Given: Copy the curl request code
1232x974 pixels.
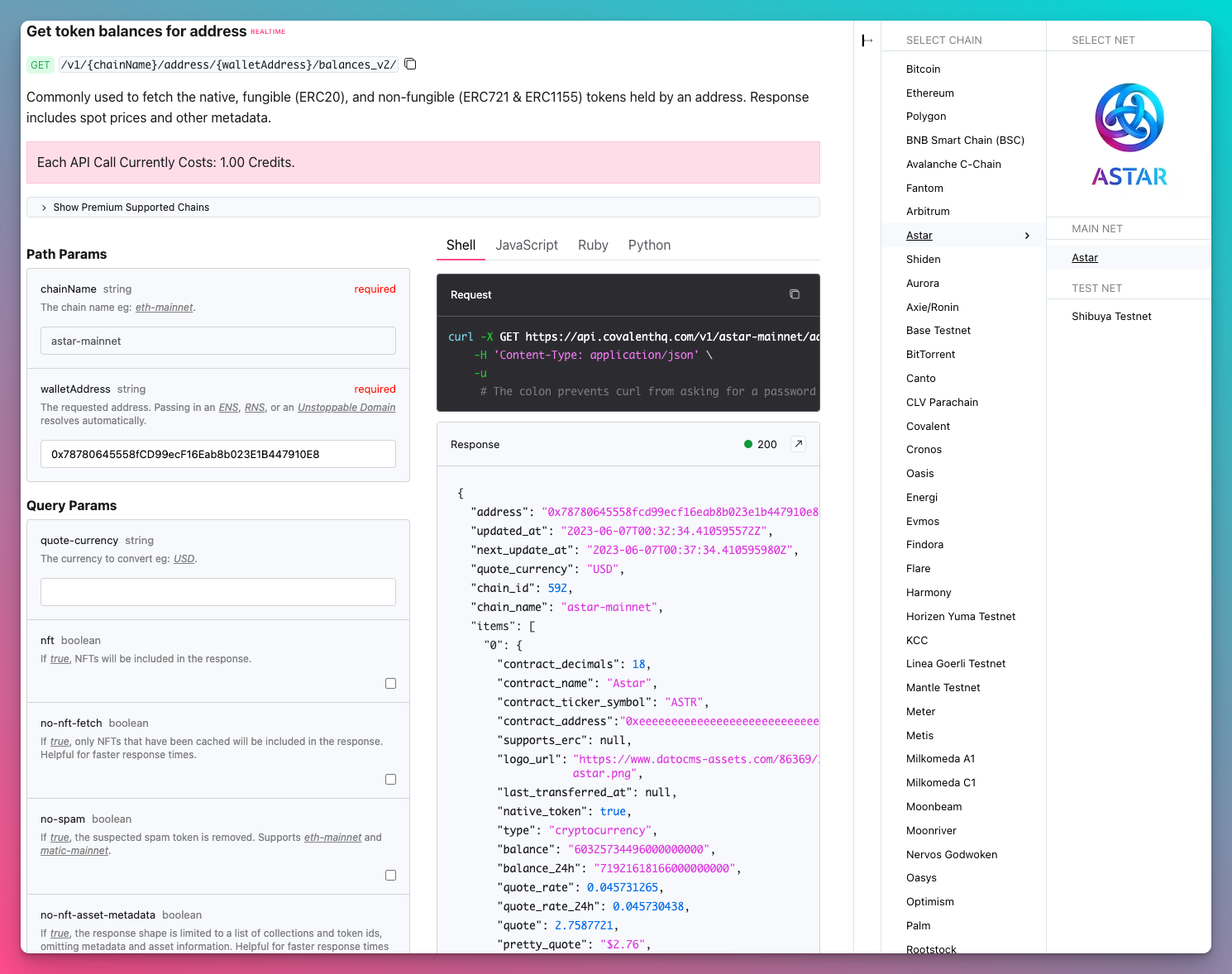Looking at the screenshot, I should pyautogui.click(x=795, y=294).
